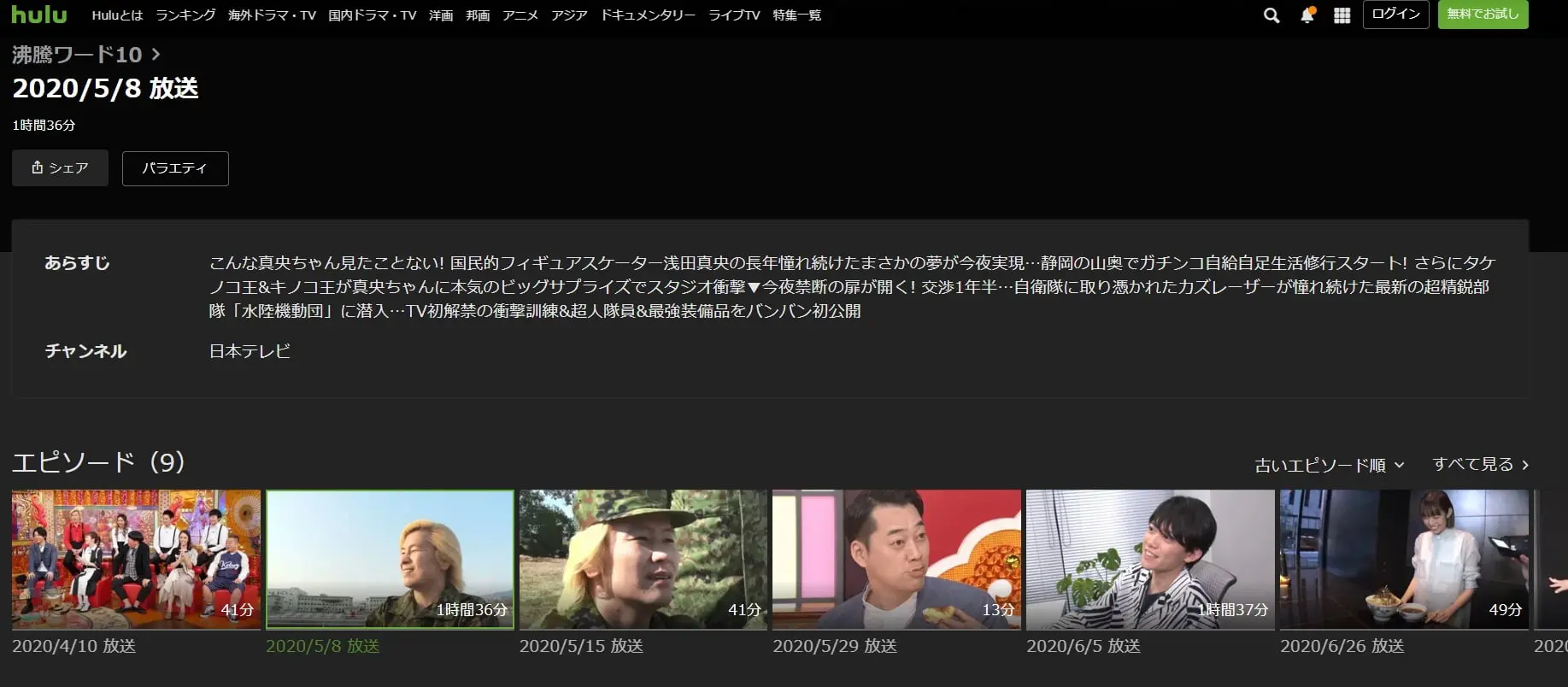Click the share icon in シェア button
1568x687 pixels.
coord(37,167)
